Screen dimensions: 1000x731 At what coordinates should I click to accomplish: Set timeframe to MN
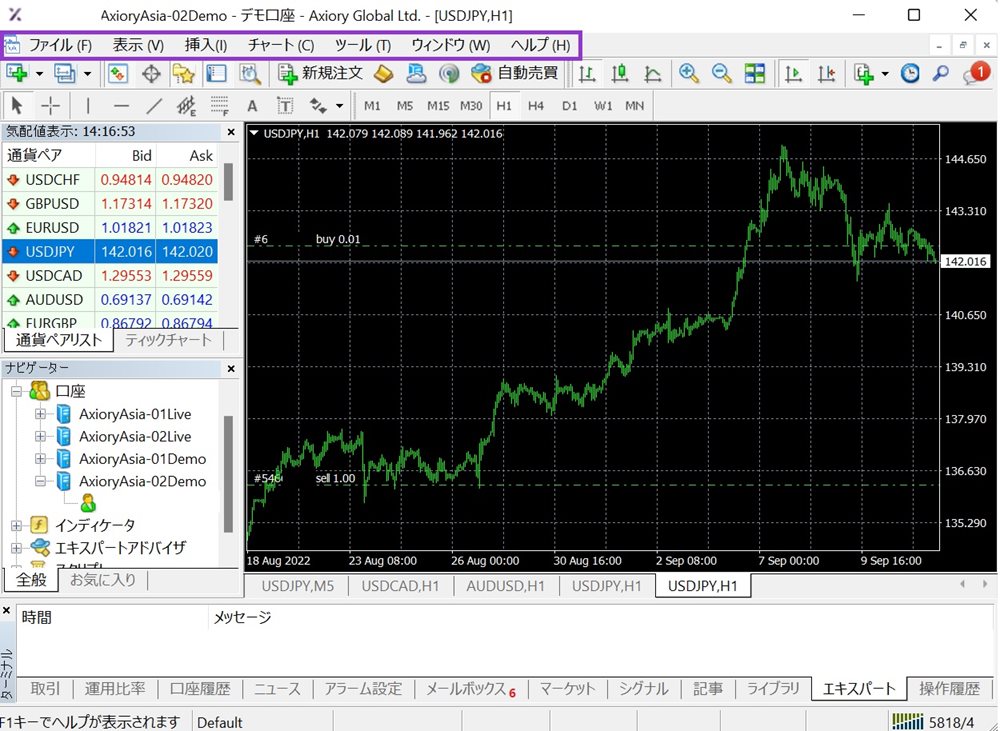tap(635, 106)
